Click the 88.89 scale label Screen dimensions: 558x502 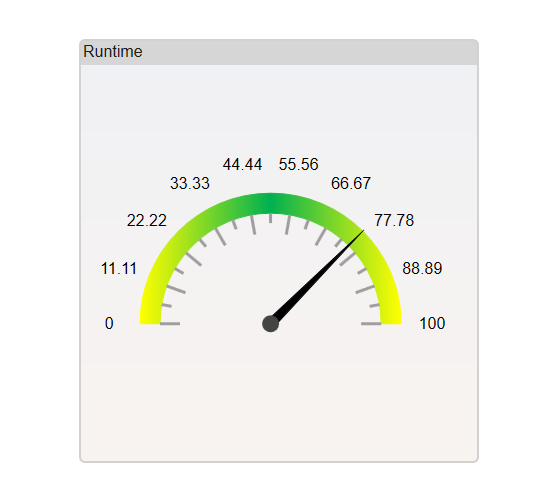click(x=422, y=269)
